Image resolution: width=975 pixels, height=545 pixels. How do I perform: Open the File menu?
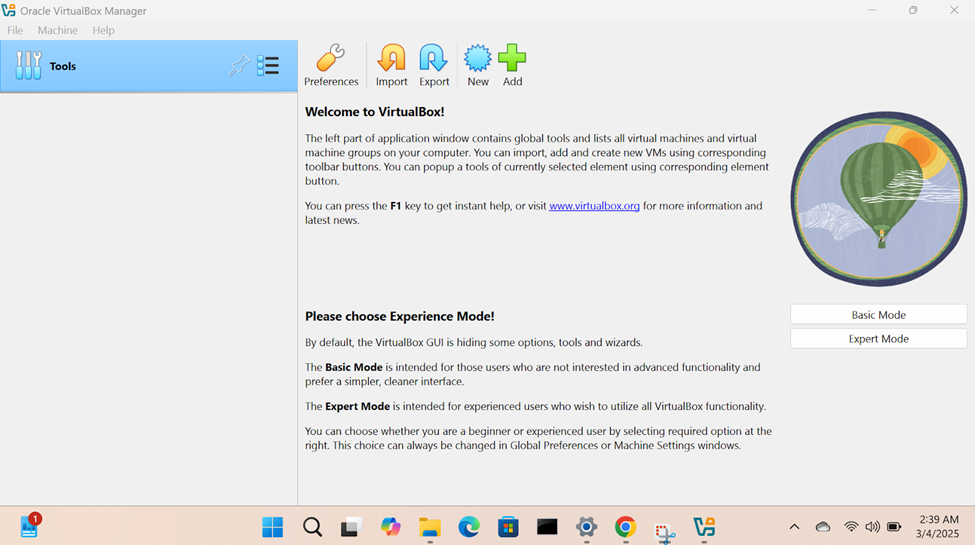[15, 30]
